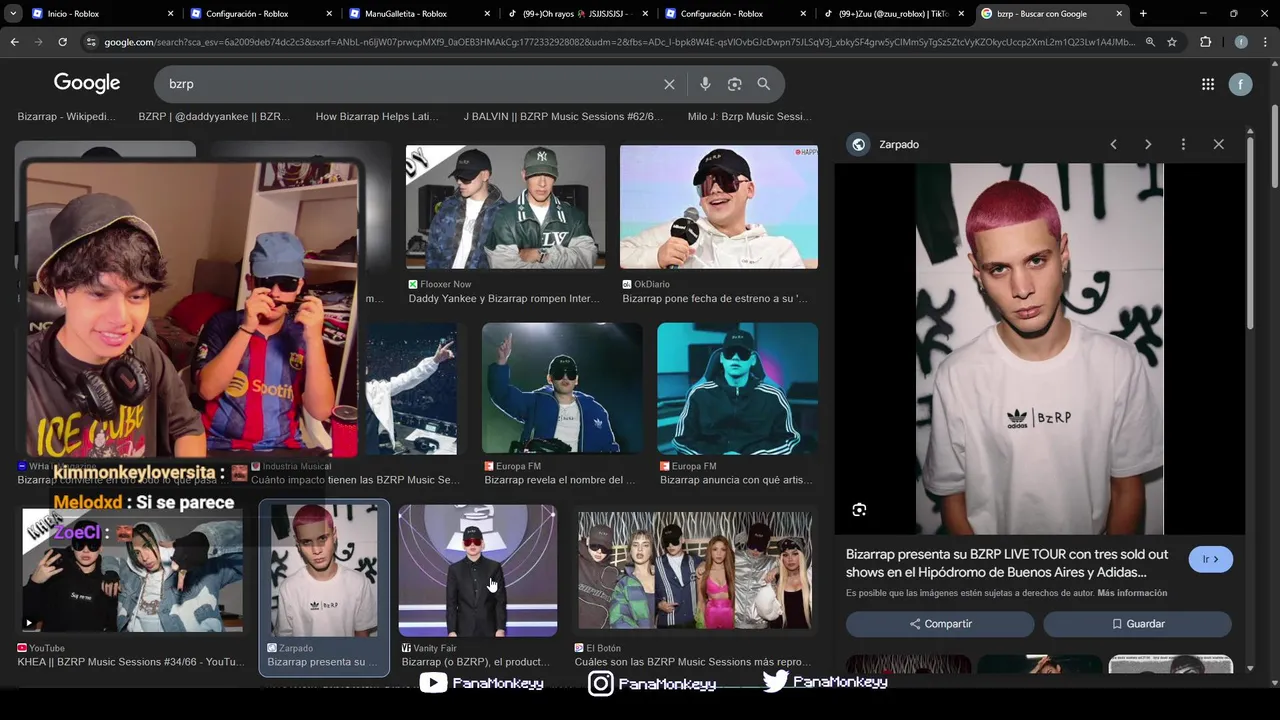Click the Guardar button
Screen dimensions: 1280x720
1137,624
